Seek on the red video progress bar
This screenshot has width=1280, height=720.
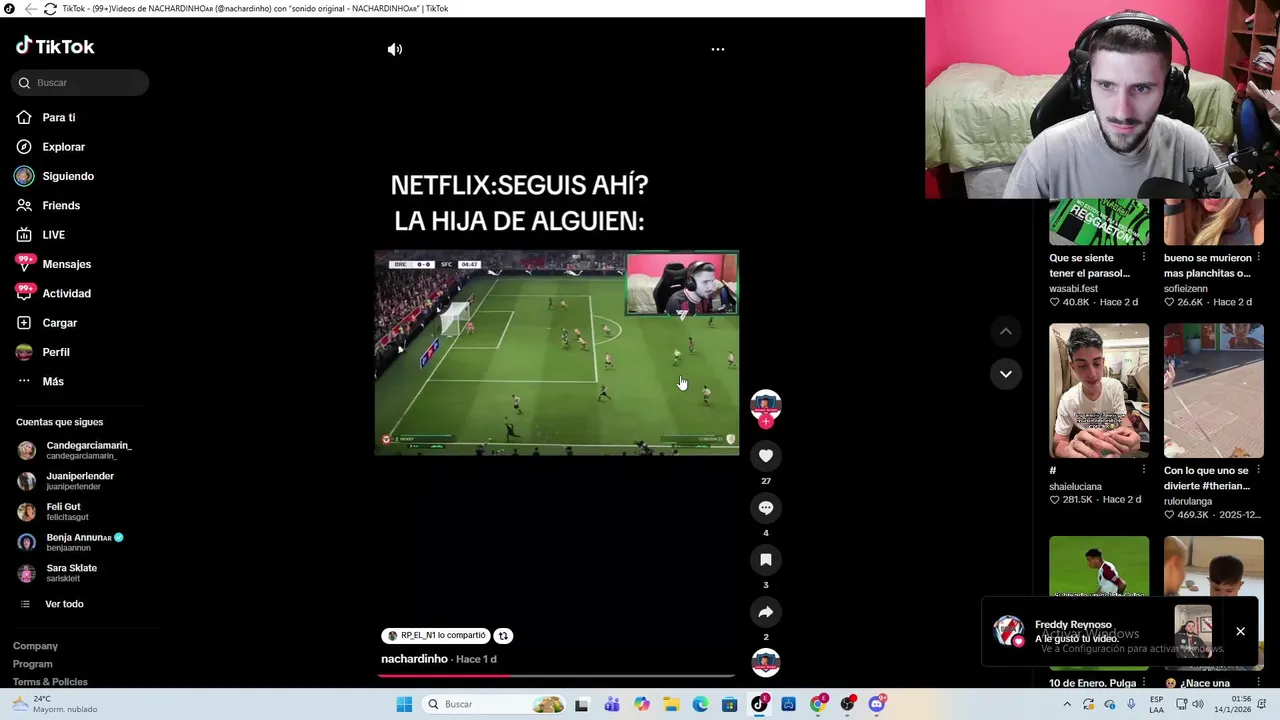tap(557, 676)
